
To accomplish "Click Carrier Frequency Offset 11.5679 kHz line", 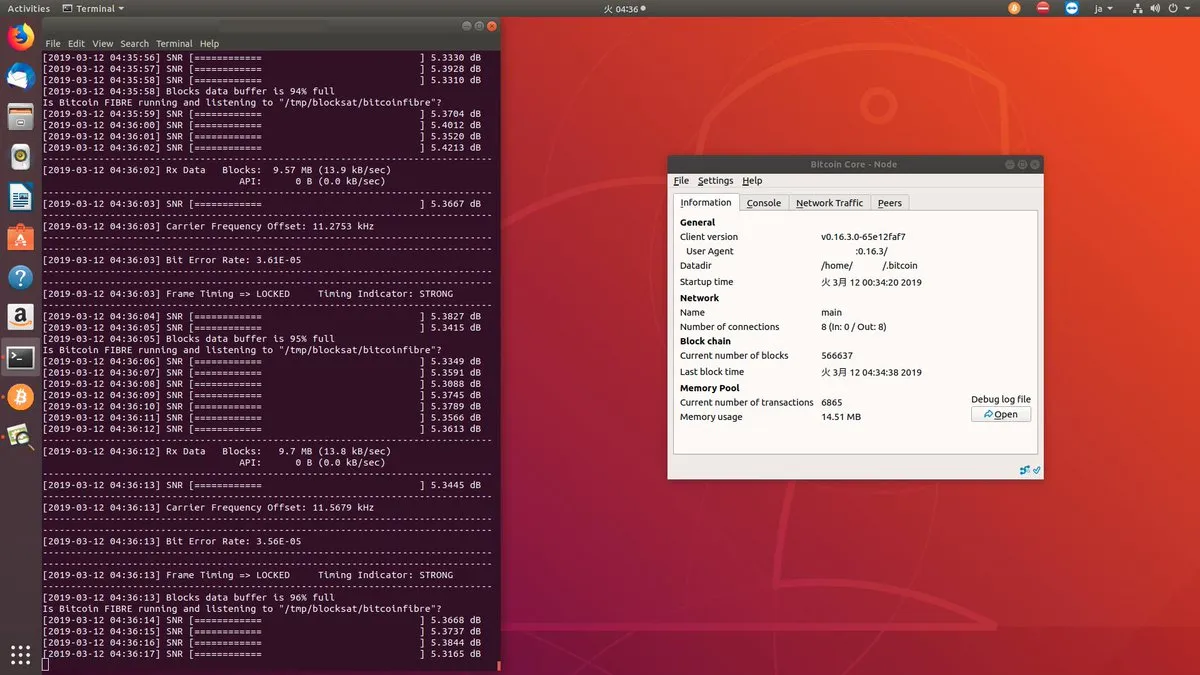I will click(208, 508).
